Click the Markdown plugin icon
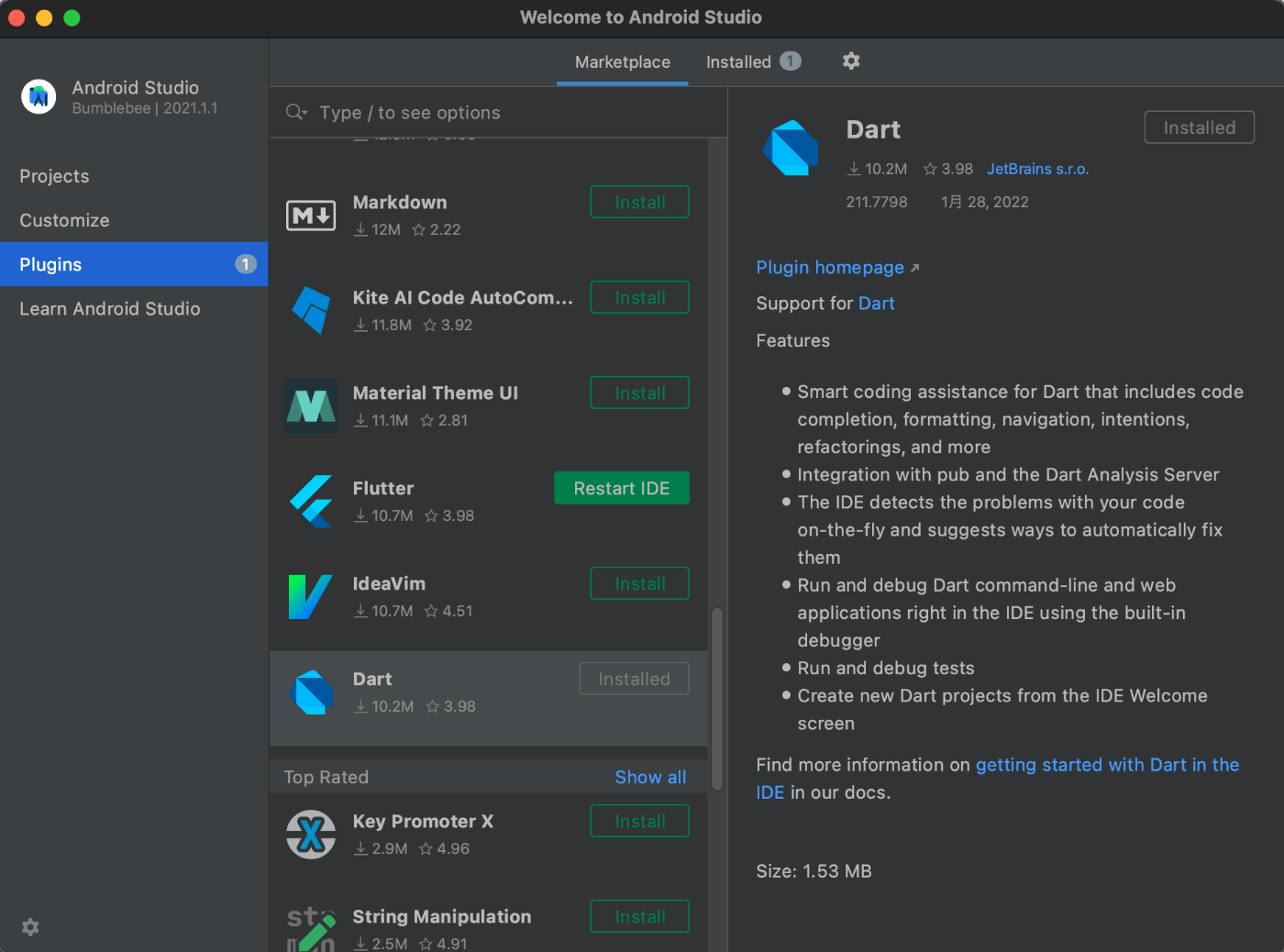 pyautogui.click(x=311, y=216)
